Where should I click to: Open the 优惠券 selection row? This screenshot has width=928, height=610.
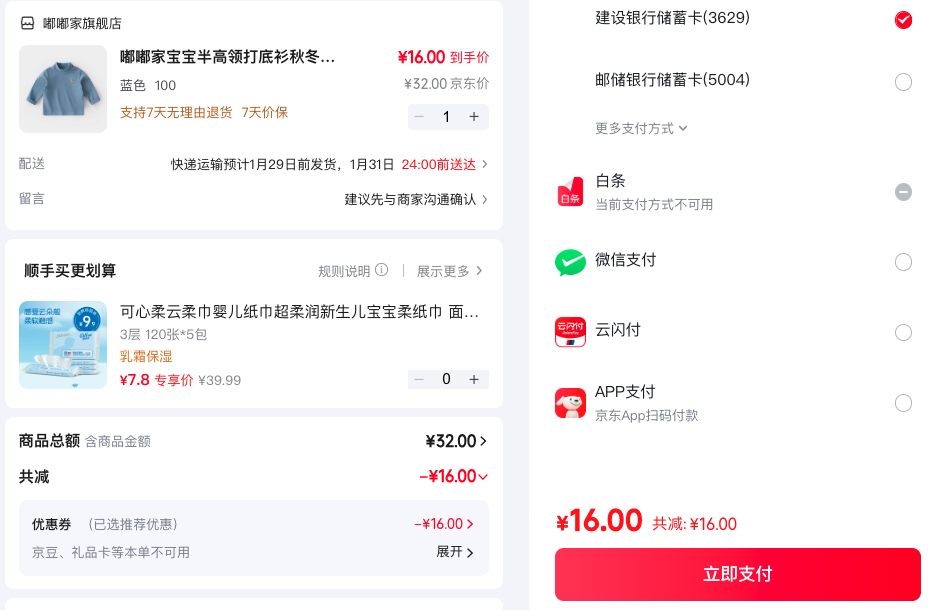coord(253,524)
